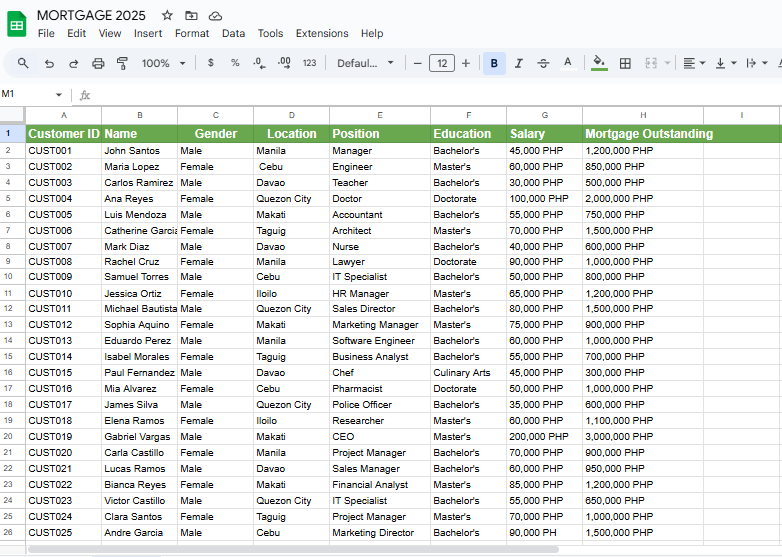The height and width of the screenshot is (557, 782).
Task: Open the 123 more formats menu
Action: [x=309, y=63]
